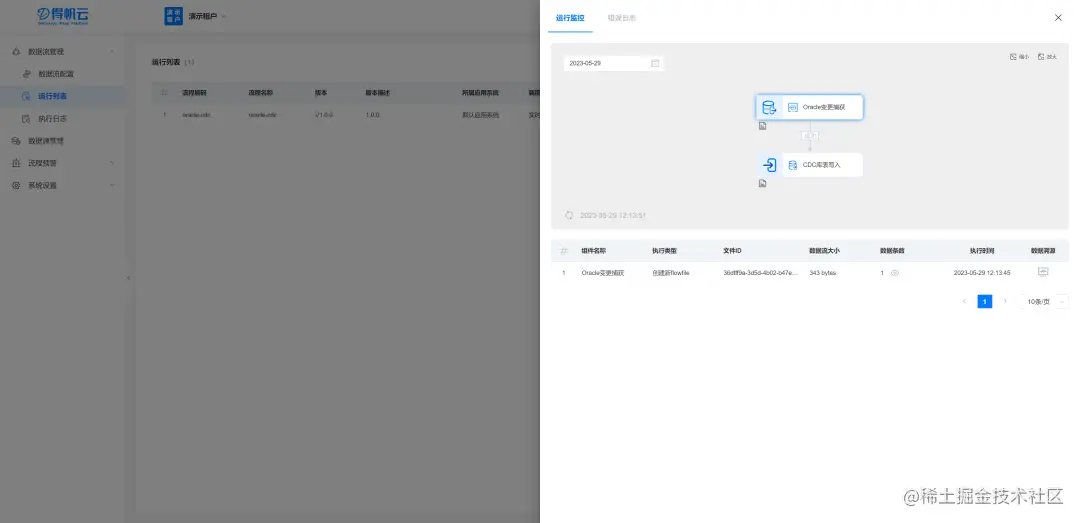Collapse the sidebar with the edge arrow handle

tap(127, 278)
